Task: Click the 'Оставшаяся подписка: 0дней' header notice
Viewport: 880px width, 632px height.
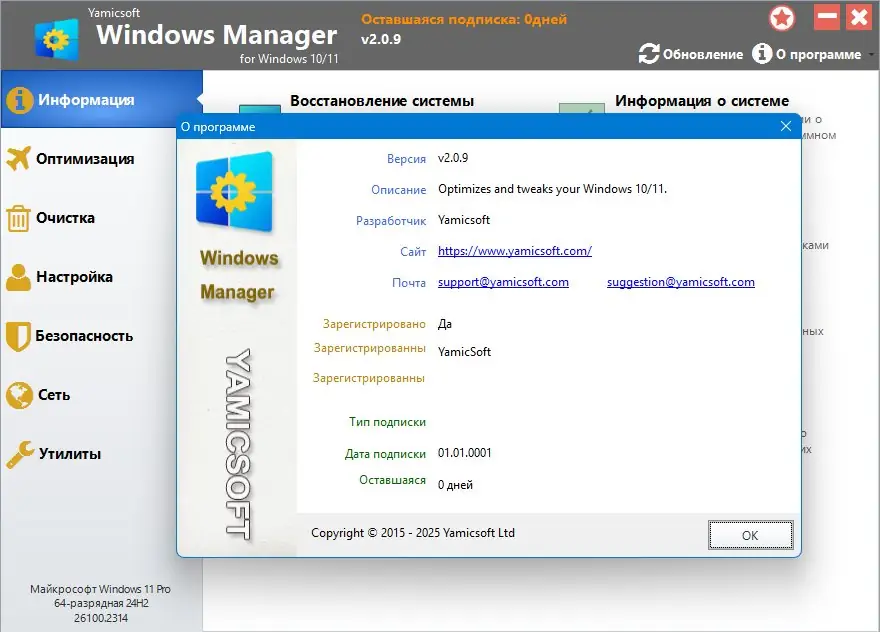Action: [464, 19]
